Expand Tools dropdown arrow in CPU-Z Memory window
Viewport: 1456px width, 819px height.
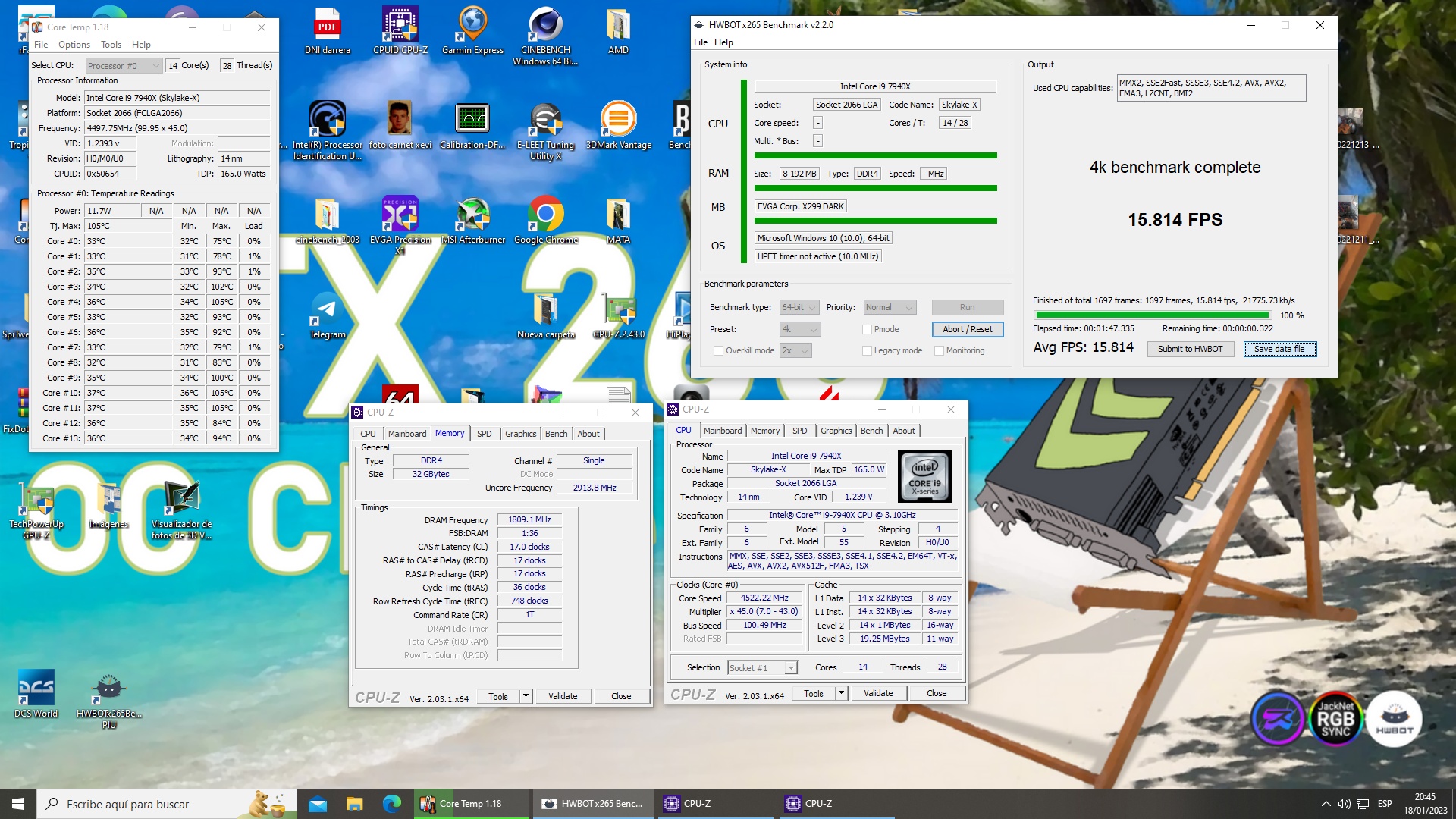[x=526, y=696]
